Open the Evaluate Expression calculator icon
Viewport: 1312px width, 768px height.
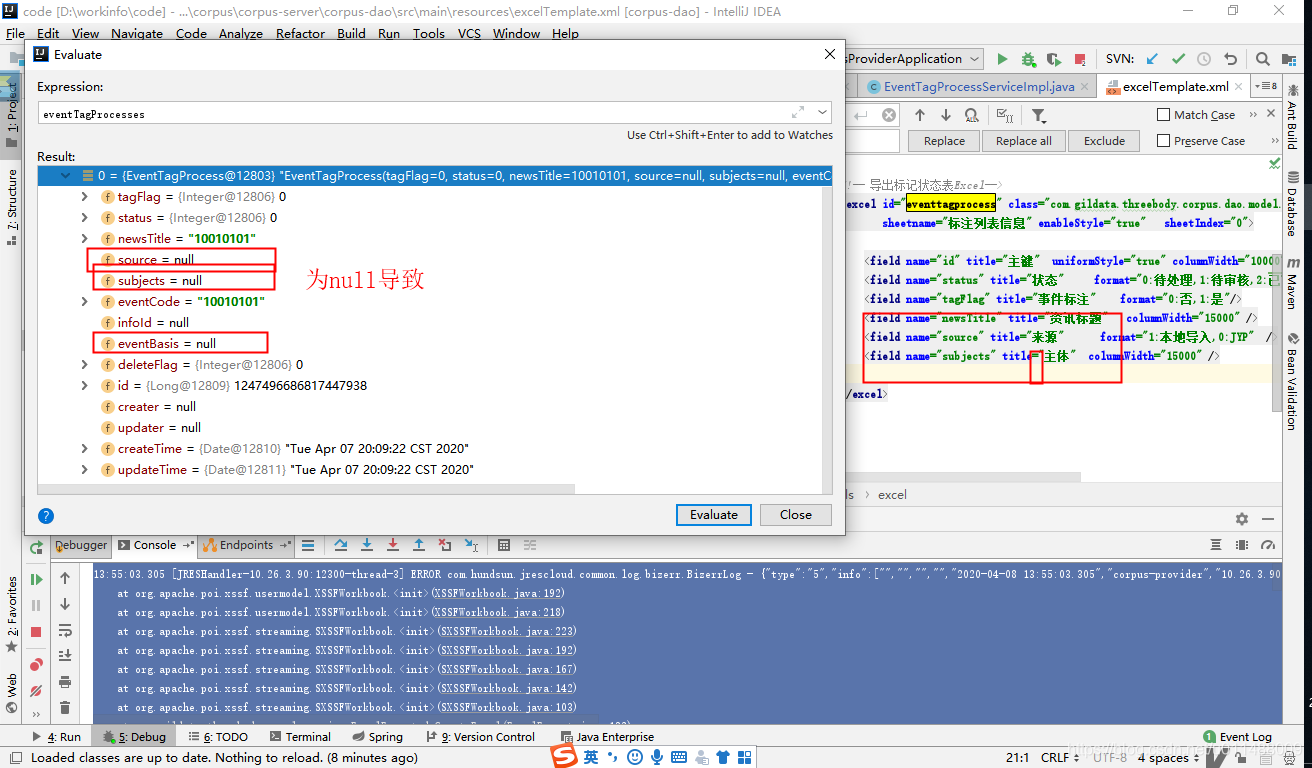[x=505, y=546]
